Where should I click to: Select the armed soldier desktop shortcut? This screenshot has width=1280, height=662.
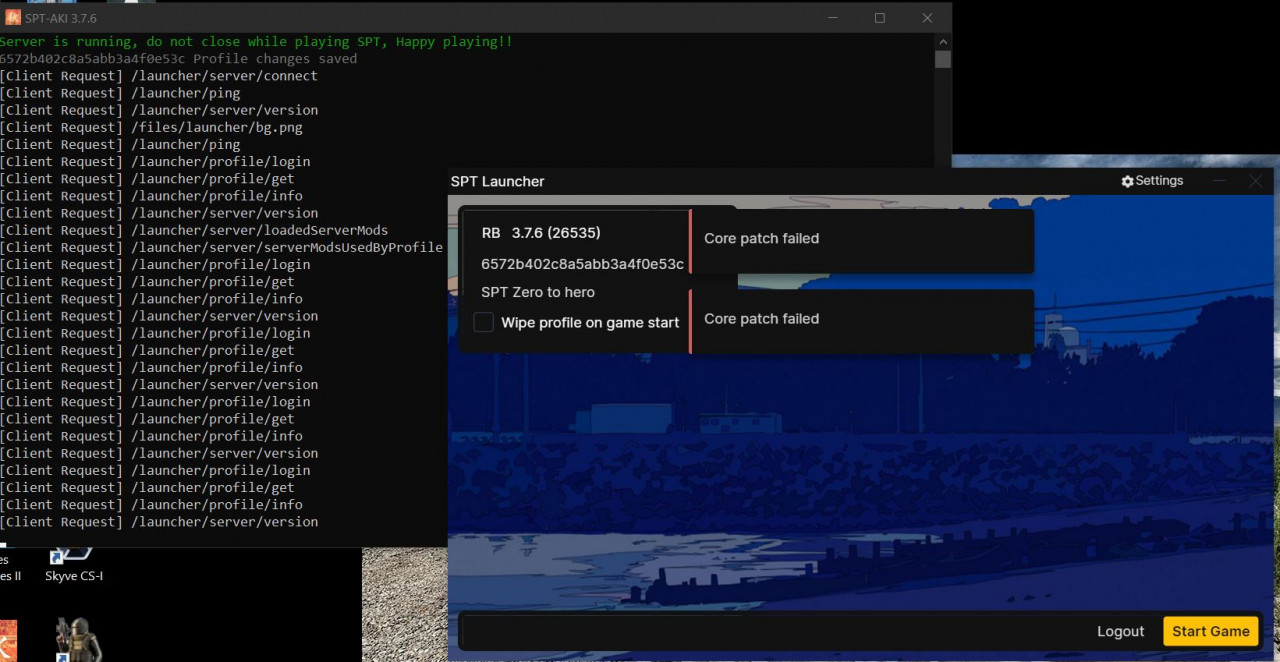tap(78, 640)
